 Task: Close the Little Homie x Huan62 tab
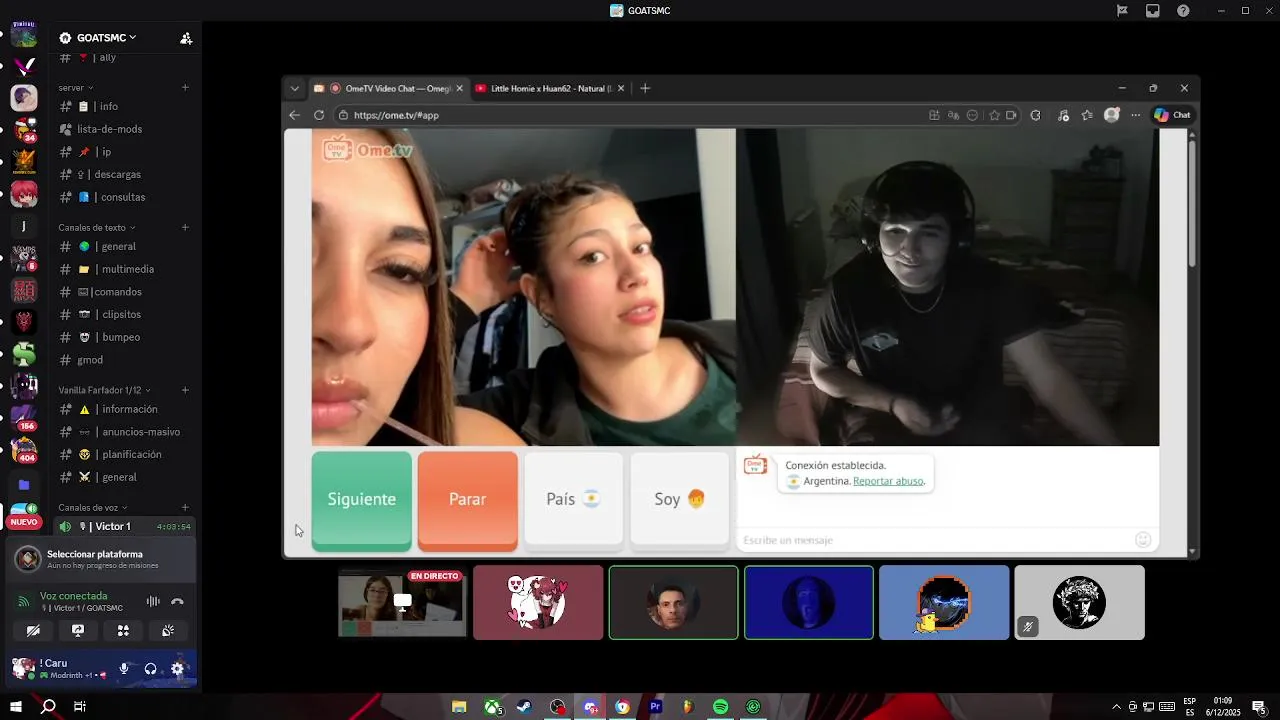621,88
